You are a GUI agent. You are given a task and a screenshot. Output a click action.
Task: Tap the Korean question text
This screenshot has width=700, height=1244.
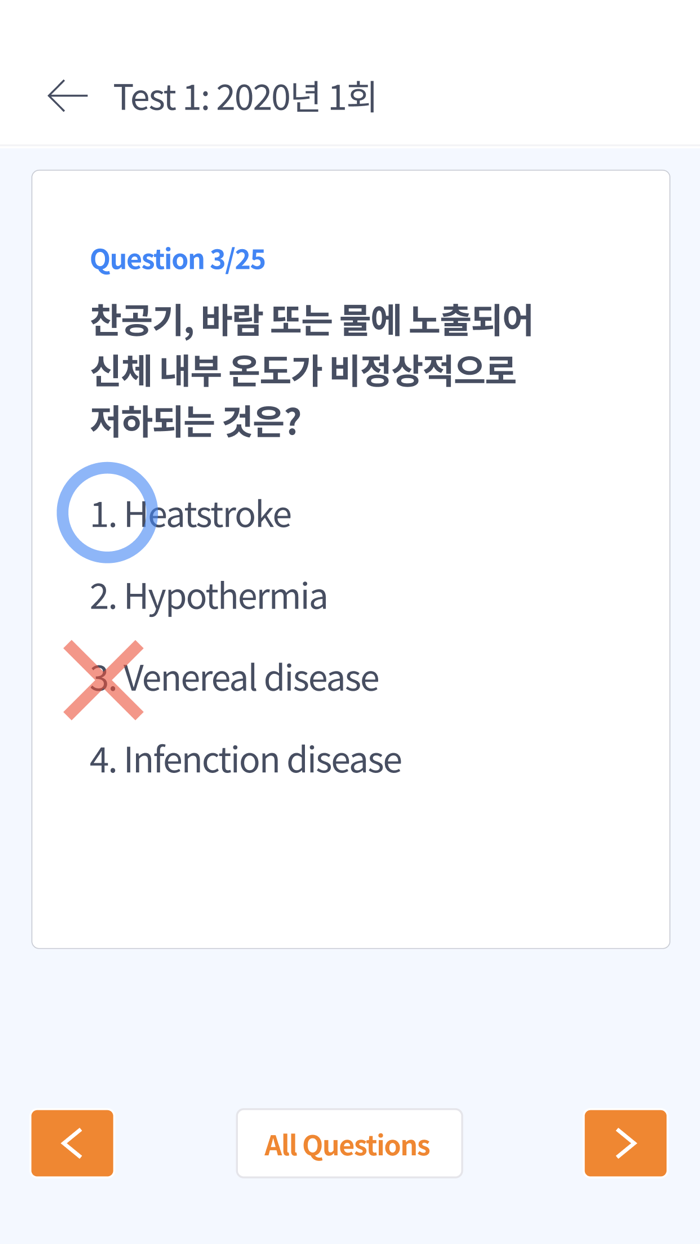(310, 368)
